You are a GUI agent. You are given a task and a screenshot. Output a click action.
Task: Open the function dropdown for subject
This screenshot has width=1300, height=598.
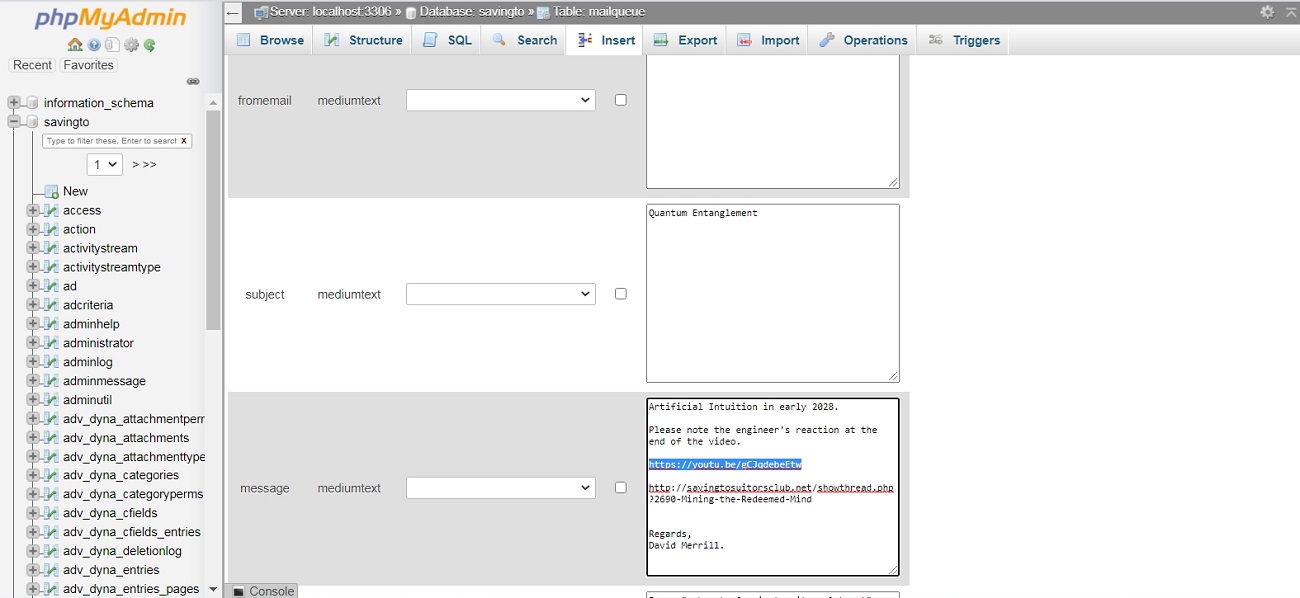500,294
